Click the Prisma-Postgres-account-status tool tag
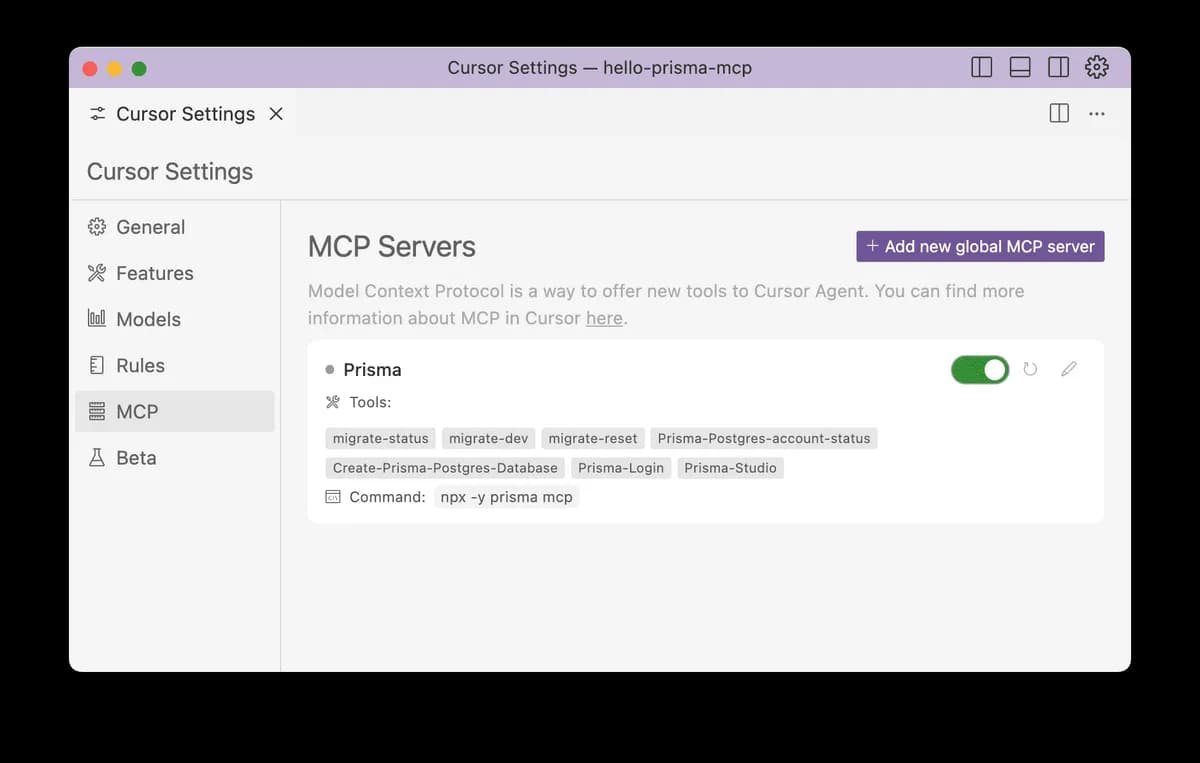The width and height of the screenshot is (1200, 763). (x=764, y=438)
